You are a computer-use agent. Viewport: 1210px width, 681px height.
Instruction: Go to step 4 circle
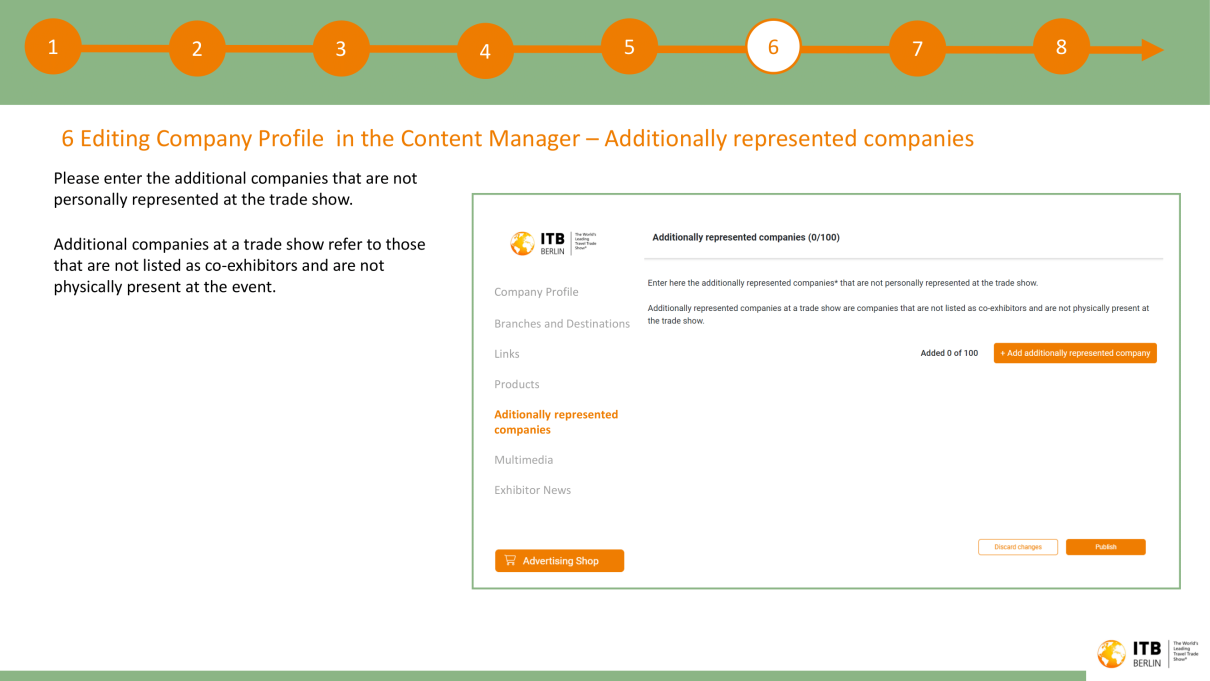485,51
